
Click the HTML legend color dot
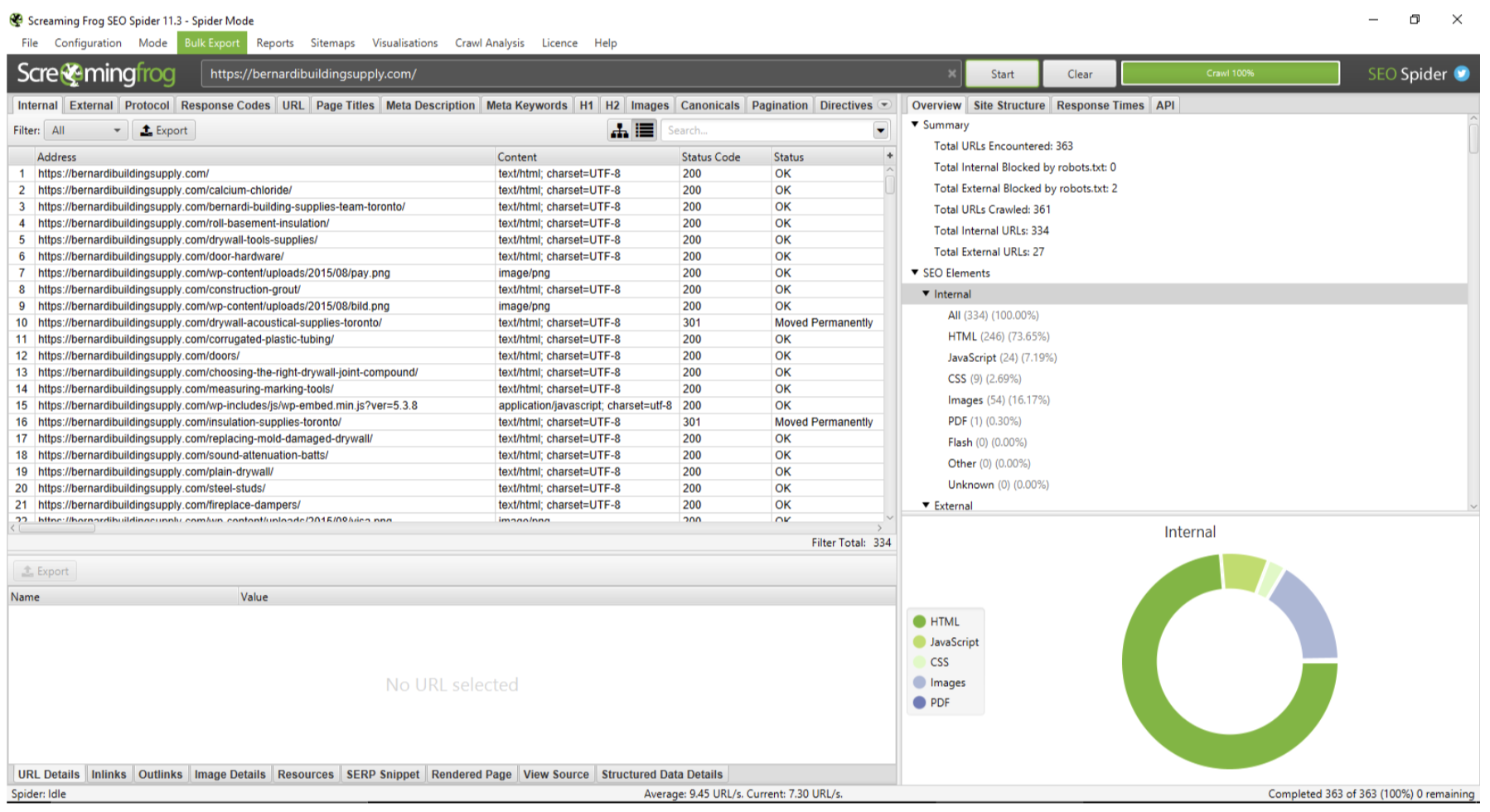click(x=919, y=621)
